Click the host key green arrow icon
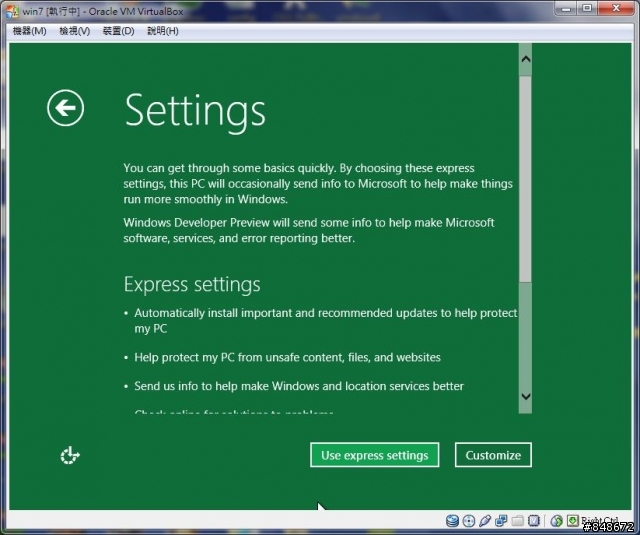 [x=573, y=520]
